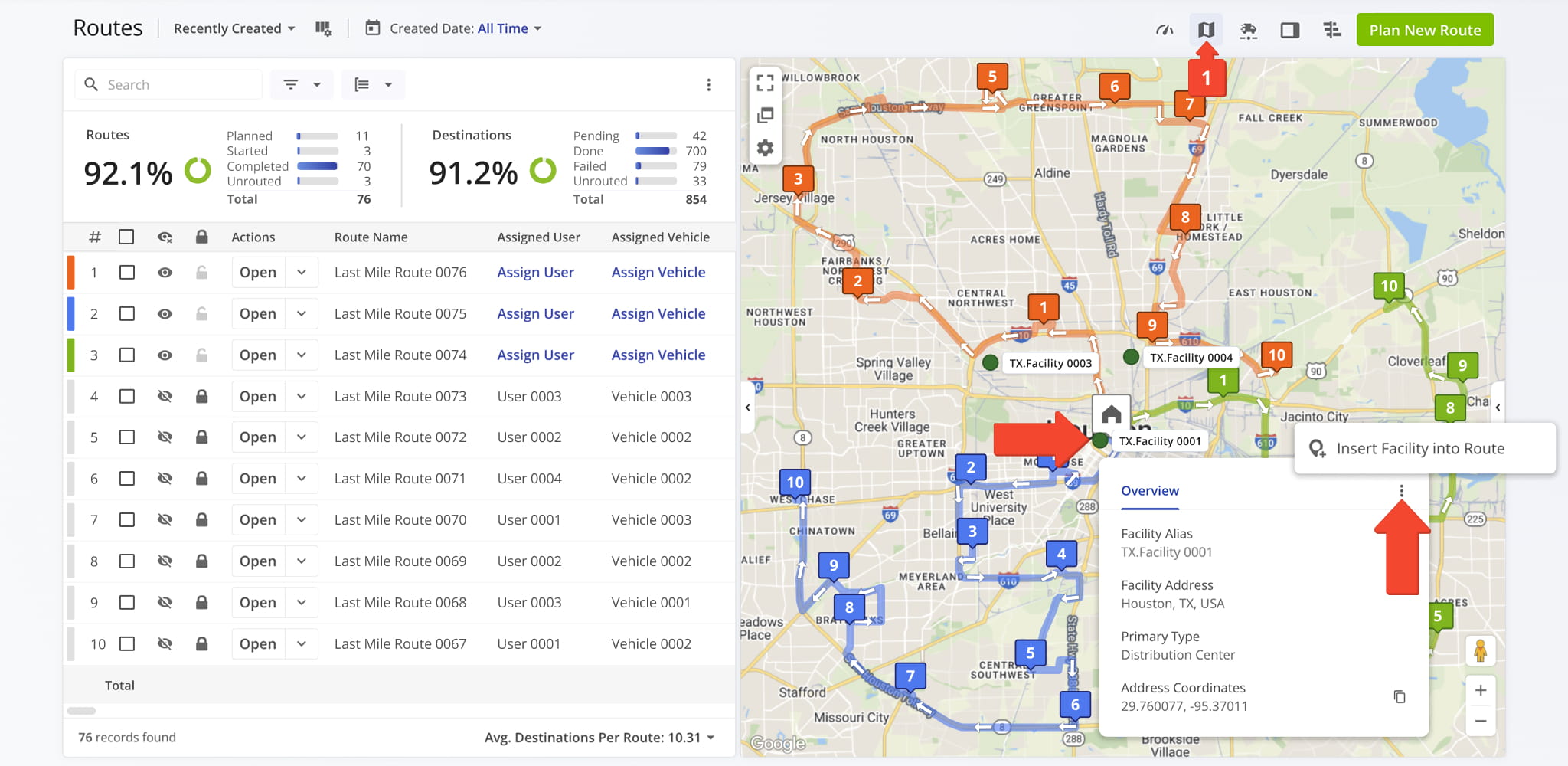Toggle the map view icon in top toolbar
Viewport: 1568px width, 766px height.
click(x=1206, y=30)
